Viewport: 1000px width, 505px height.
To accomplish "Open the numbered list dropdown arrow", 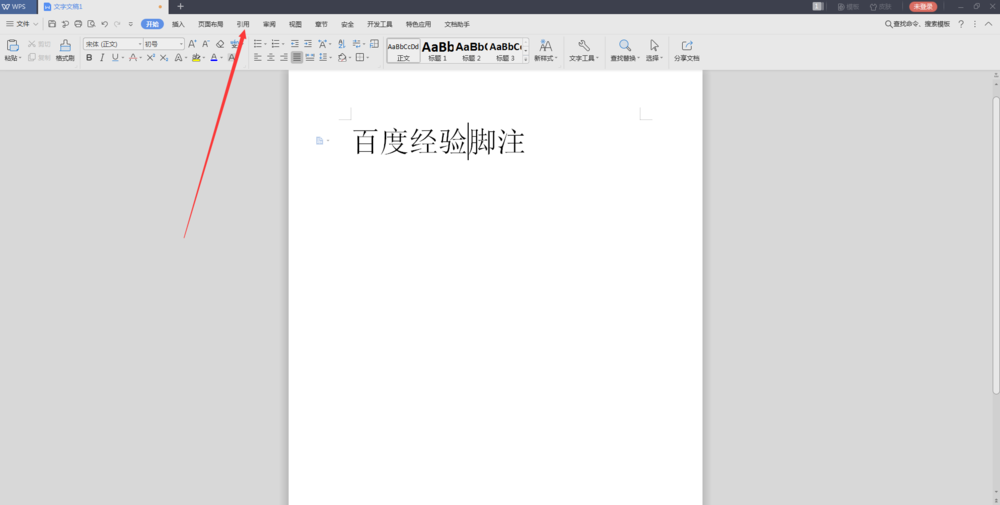I will click(283, 44).
